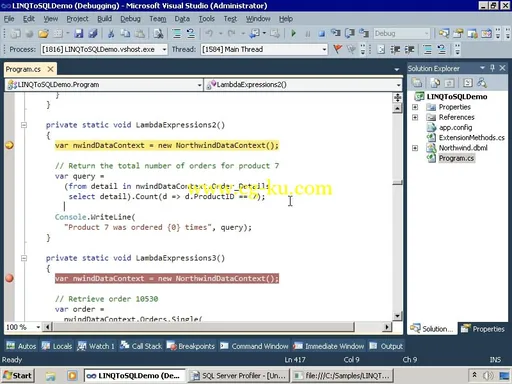Image resolution: width=512 pixels, height=384 pixels.
Task: Select the Program.cs editor tab
Action: (x=23, y=69)
